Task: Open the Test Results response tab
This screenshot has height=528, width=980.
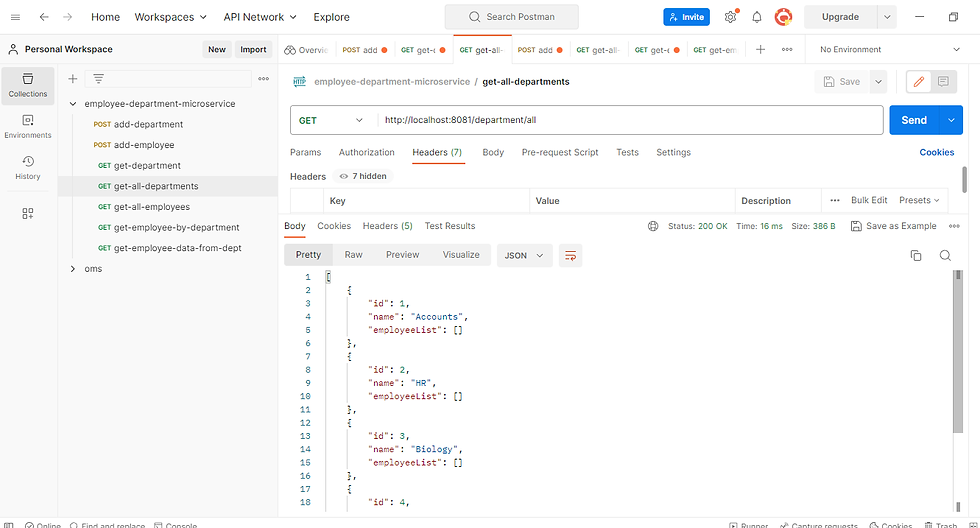Action: point(450,226)
